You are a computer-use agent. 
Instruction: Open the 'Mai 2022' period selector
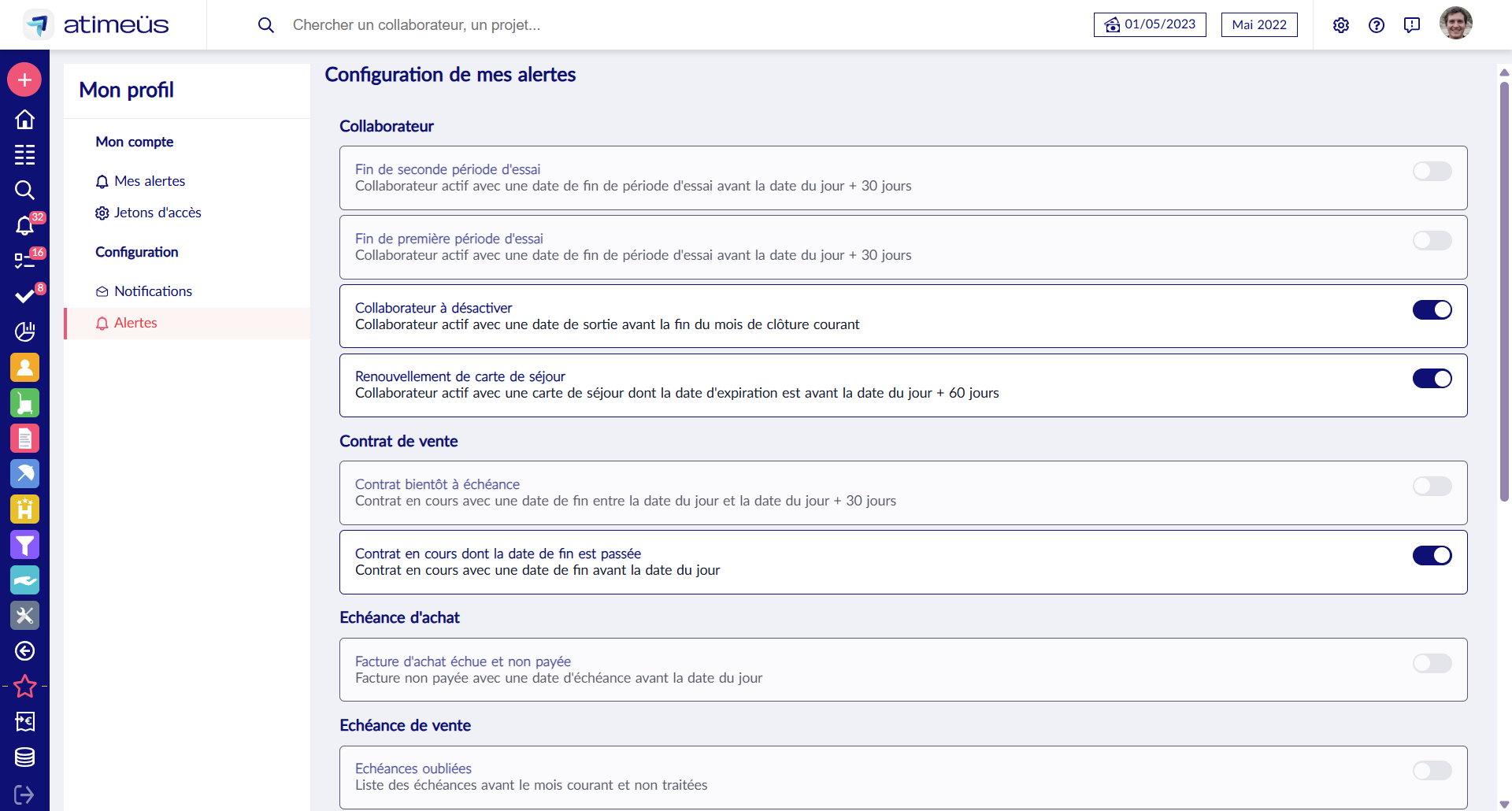(x=1258, y=24)
